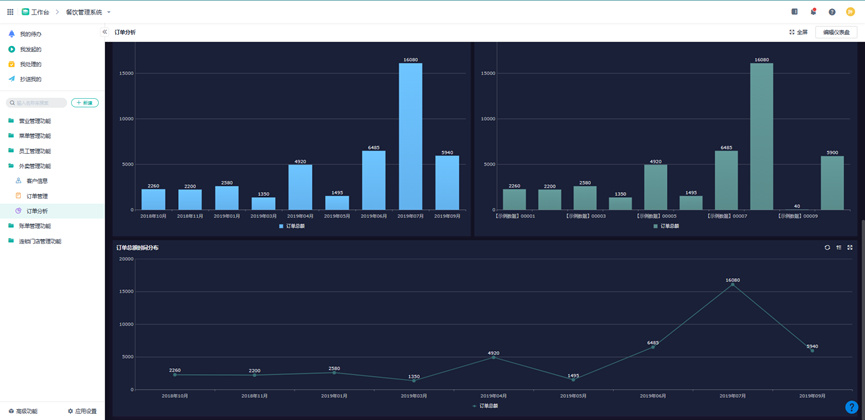865x420 pixels.
Task: Expand the 营业管理功能 folder
Action: (34, 121)
